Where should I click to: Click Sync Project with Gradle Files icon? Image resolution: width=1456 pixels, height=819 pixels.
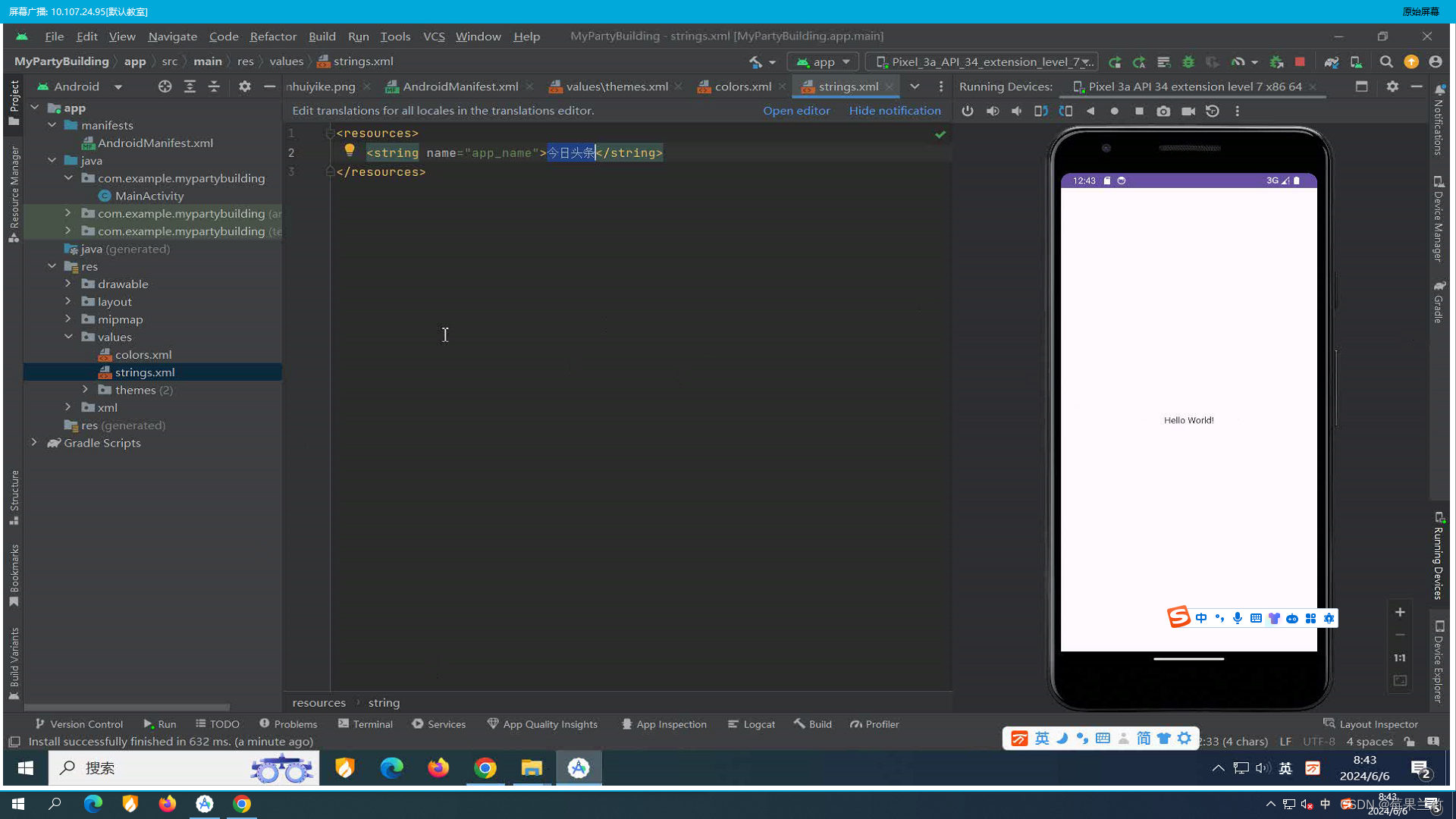click(x=1331, y=62)
